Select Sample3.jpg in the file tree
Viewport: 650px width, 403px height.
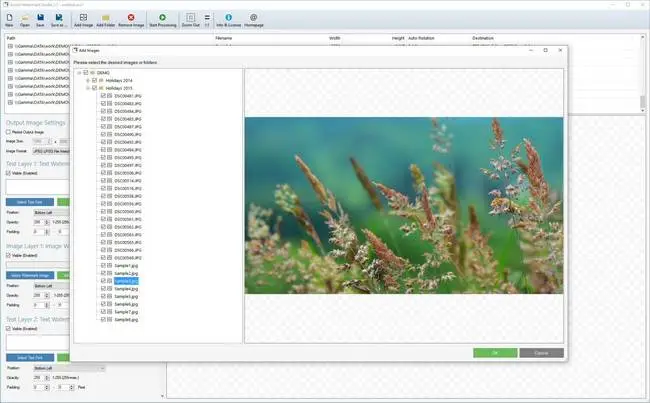tap(124, 282)
